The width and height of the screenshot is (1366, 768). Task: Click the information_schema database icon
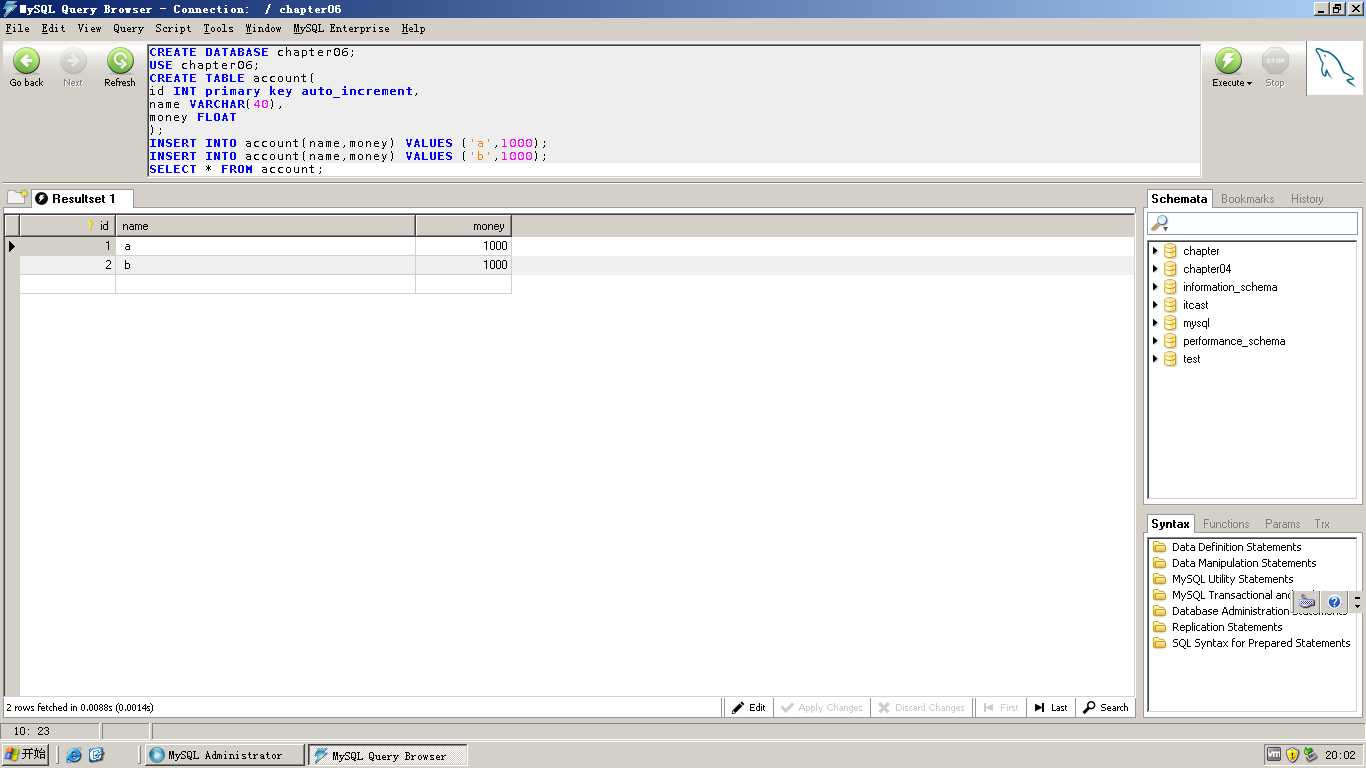pos(1170,287)
